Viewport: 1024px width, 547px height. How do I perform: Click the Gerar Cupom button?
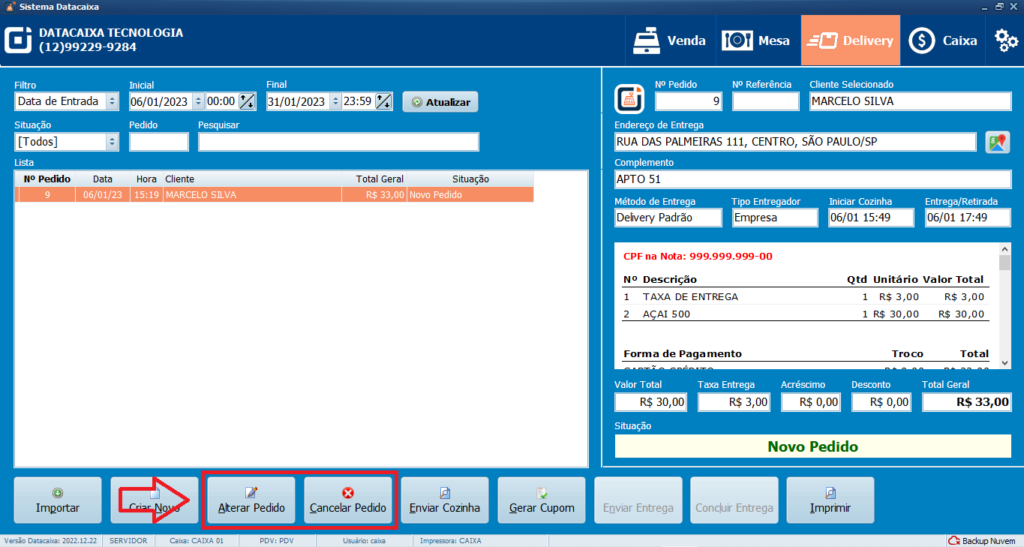point(541,500)
